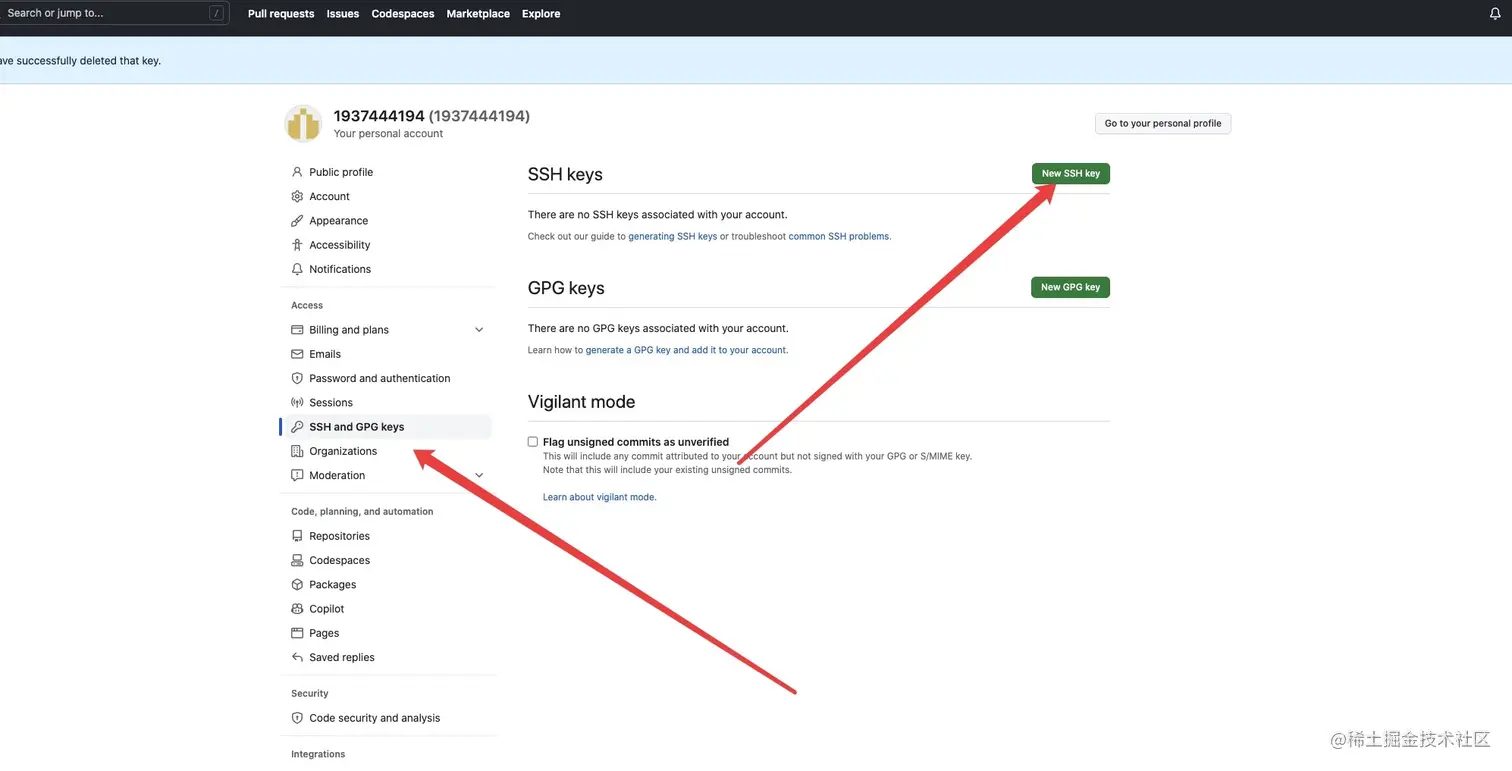Viewport: 1512px width, 771px height.
Task: Select Sessions in settings sidebar
Action: pyautogui.click(x=331, y=403)
